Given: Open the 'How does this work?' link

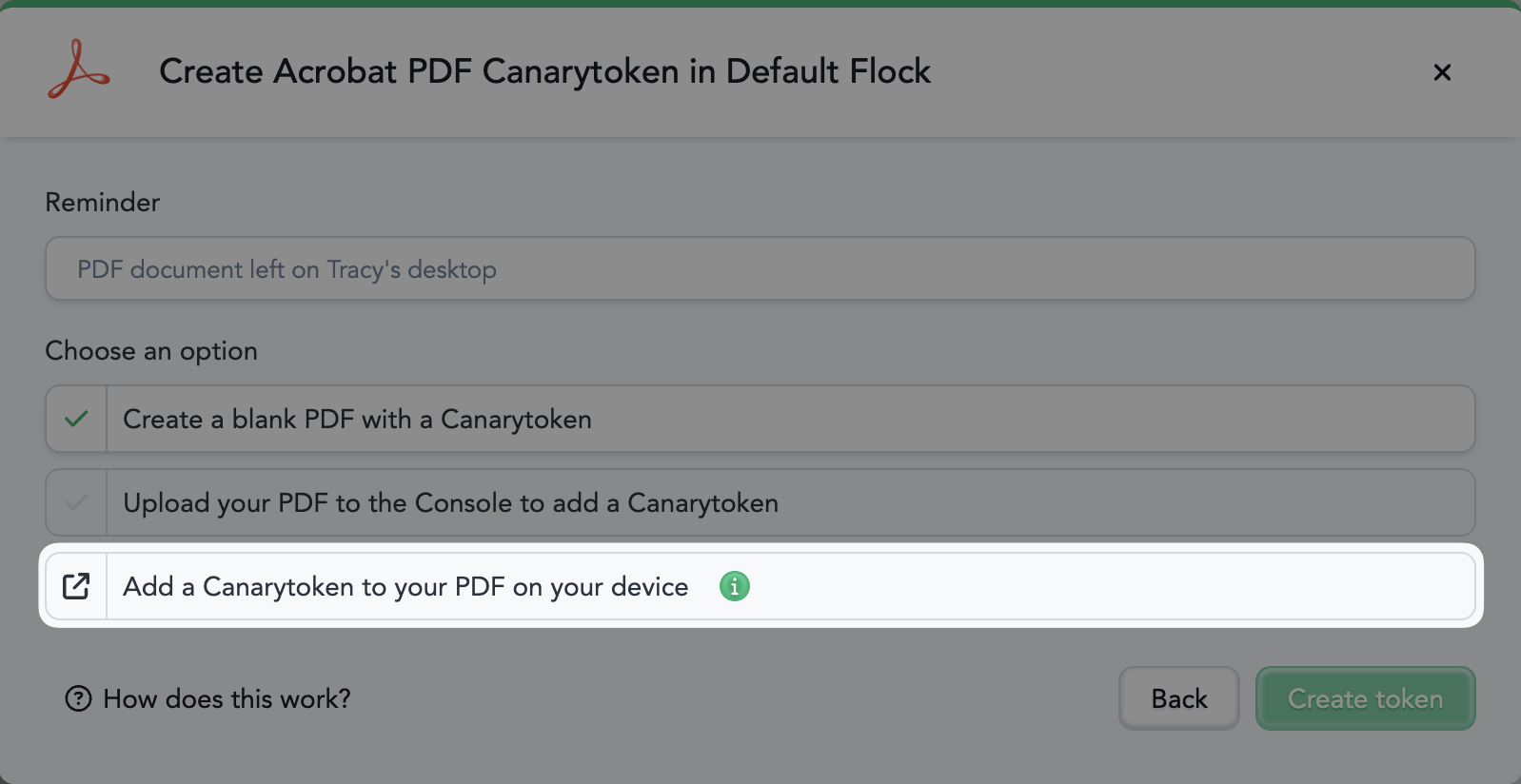Looking at the screenshot, I should click(x=227, y=698).
